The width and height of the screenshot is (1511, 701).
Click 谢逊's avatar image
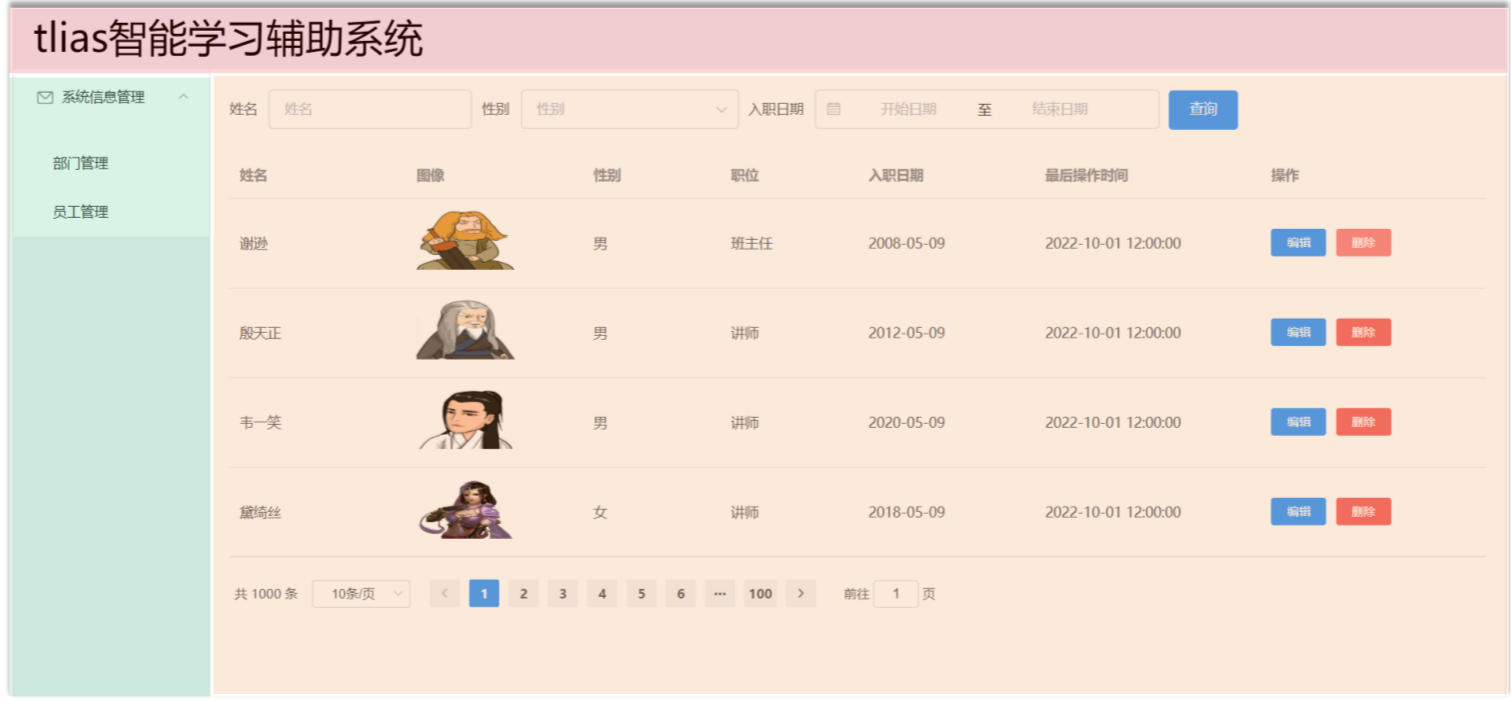465,242
